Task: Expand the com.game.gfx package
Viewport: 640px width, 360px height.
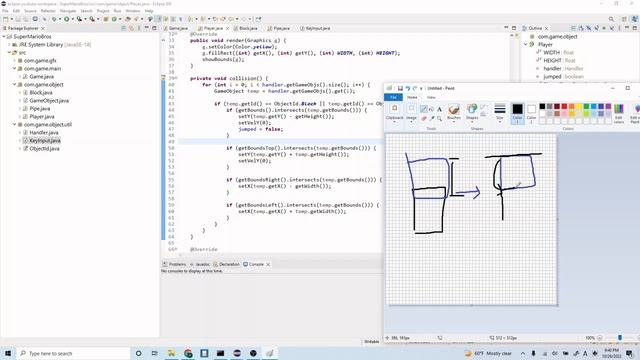Action: coord(14,60)
